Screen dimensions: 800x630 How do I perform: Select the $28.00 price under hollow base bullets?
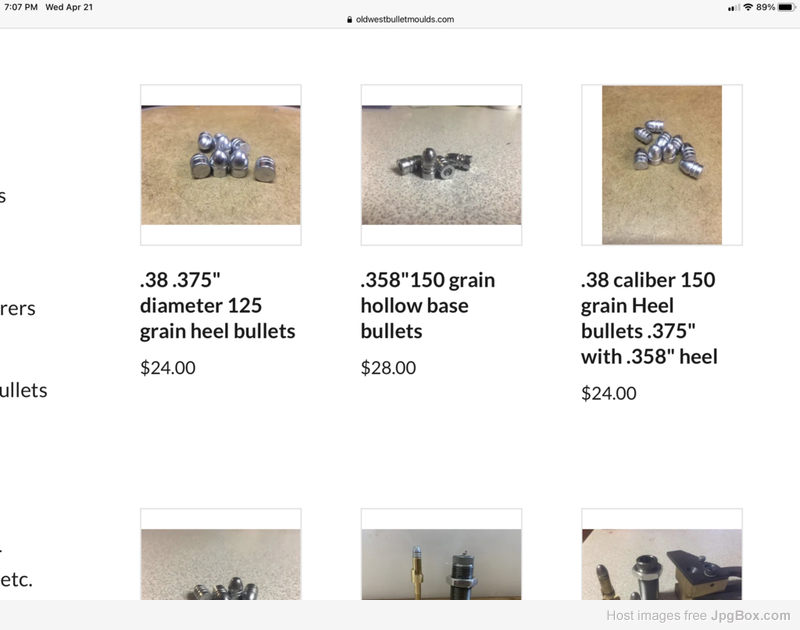(388, 368)
